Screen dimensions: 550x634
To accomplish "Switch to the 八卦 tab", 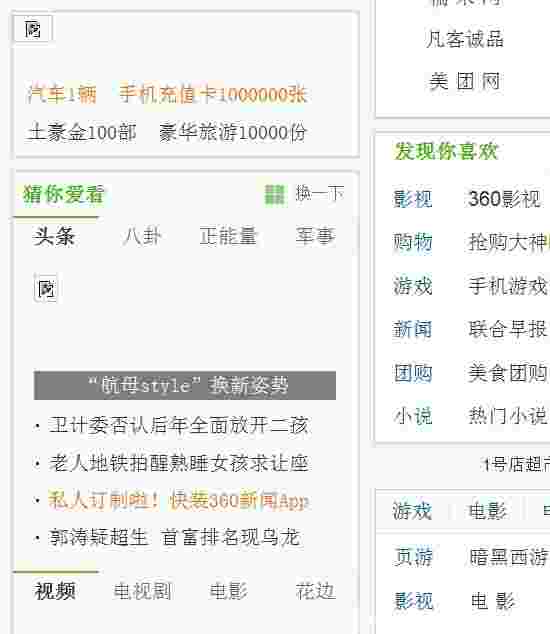I will pyautogui.click(x=142, y=237).
